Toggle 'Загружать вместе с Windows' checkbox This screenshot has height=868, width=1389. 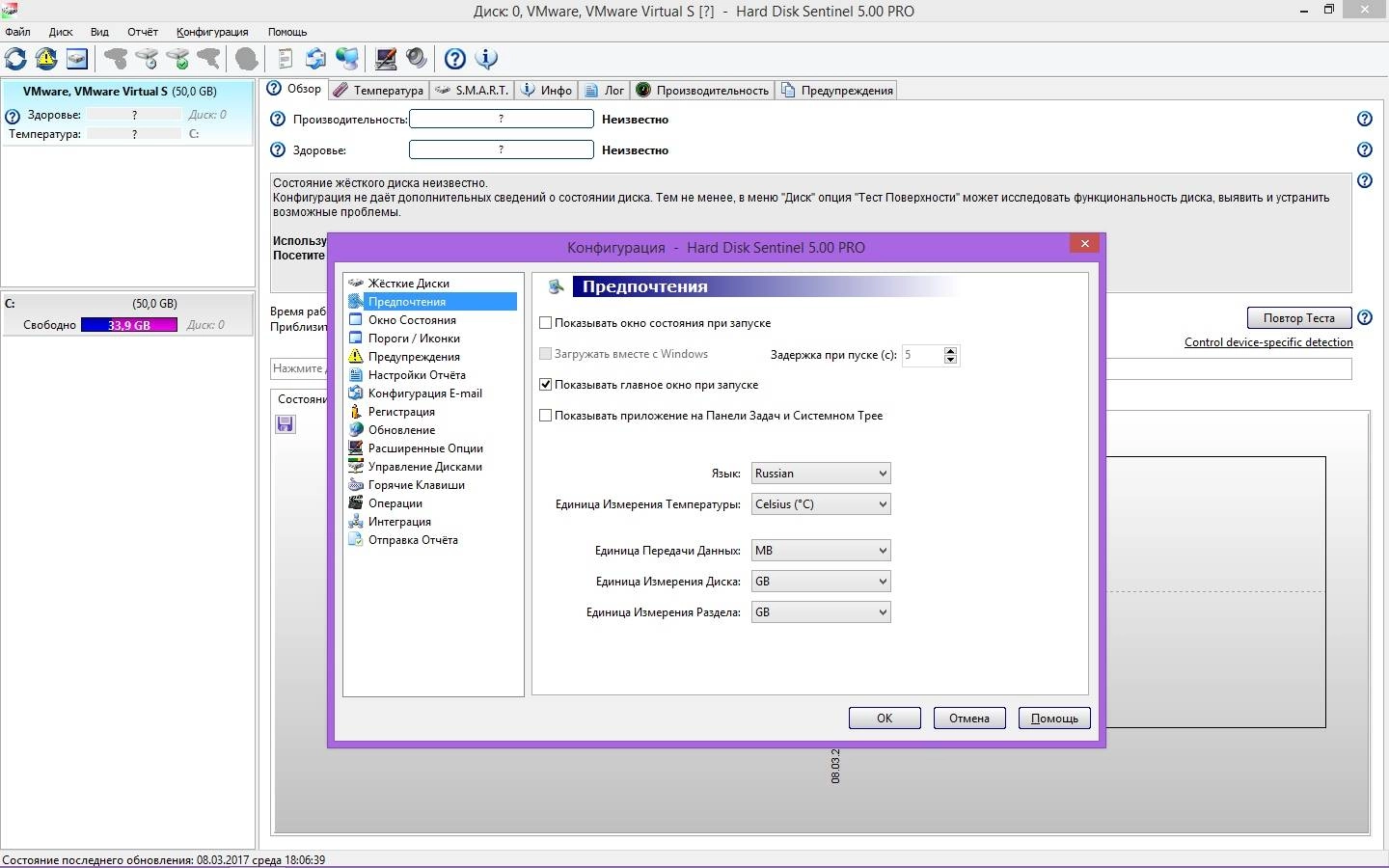[546, 354]
